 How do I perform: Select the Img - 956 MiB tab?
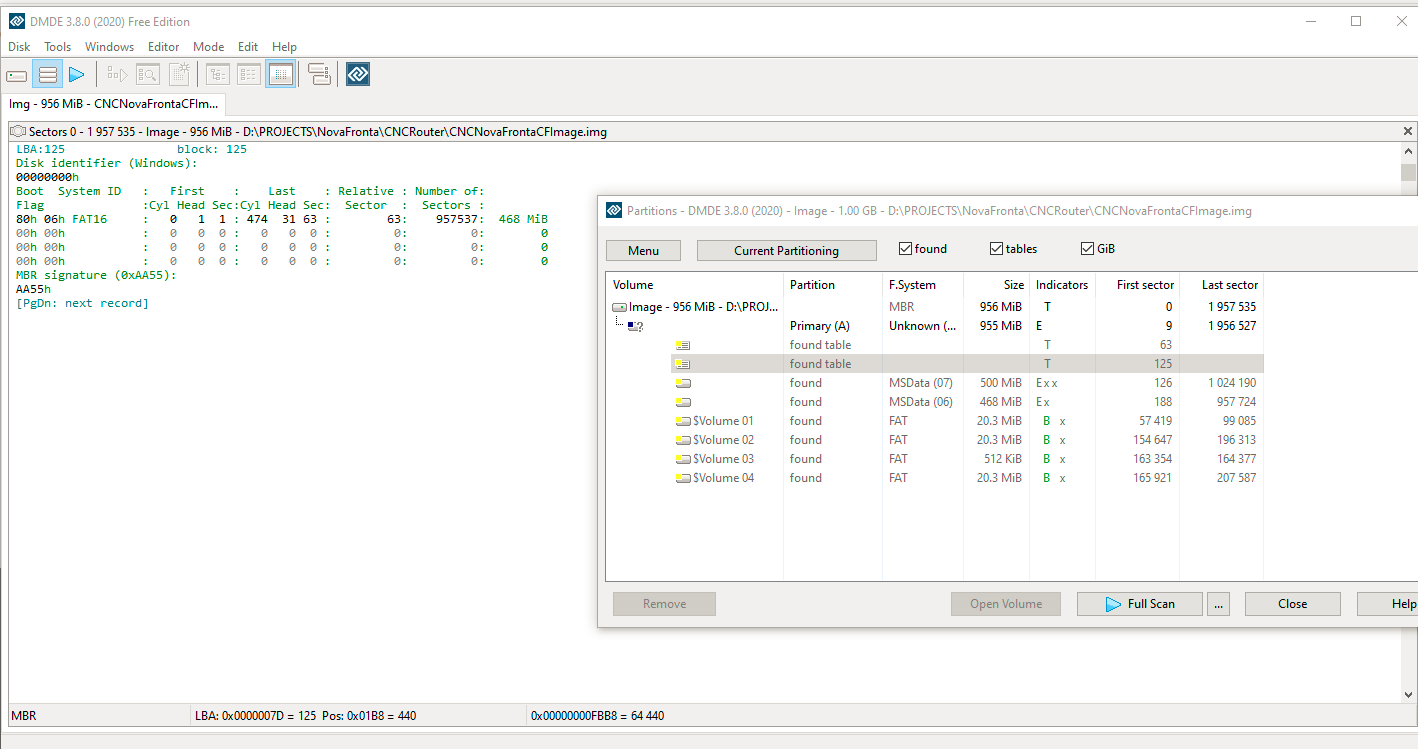pyautogui.click(x=114, y=104)
